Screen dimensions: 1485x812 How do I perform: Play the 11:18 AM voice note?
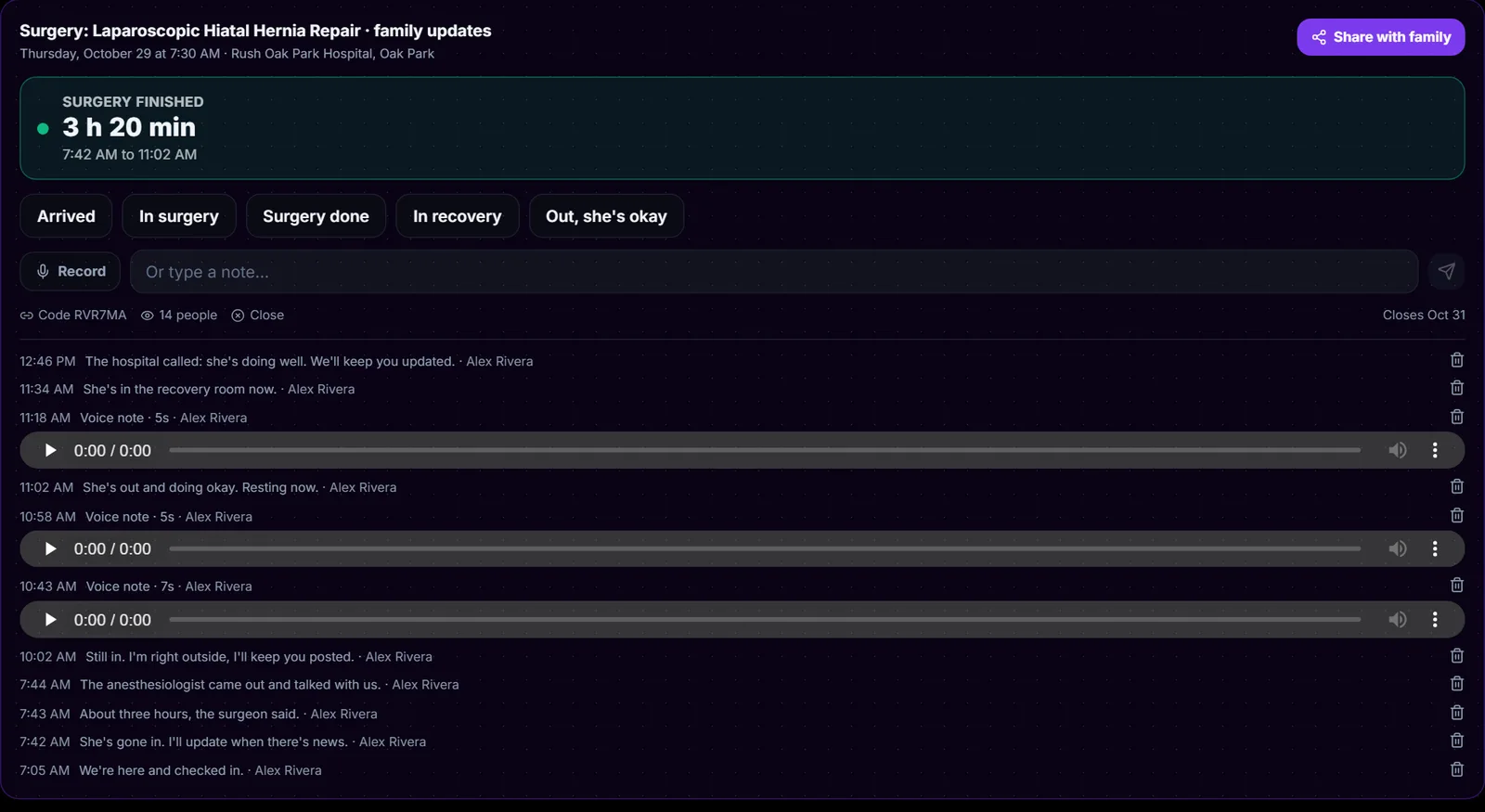pyautogui.click(x=50, y=450)
